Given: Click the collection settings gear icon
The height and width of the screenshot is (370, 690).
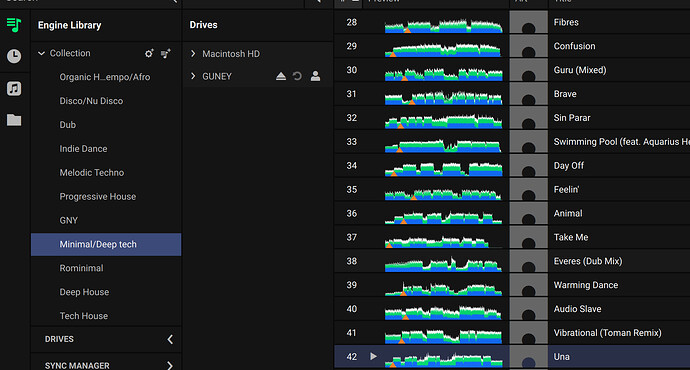Looking at the screenshot, I should coord(149,54).
